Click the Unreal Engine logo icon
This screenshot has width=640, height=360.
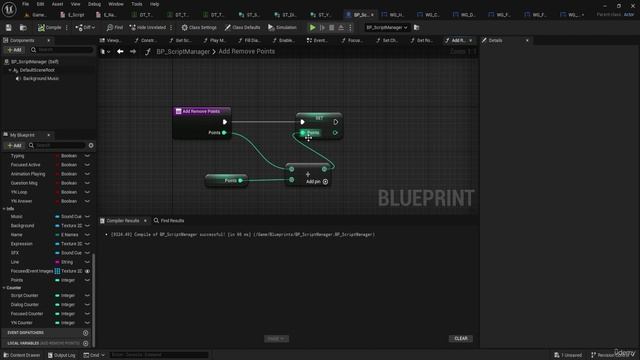9,9
